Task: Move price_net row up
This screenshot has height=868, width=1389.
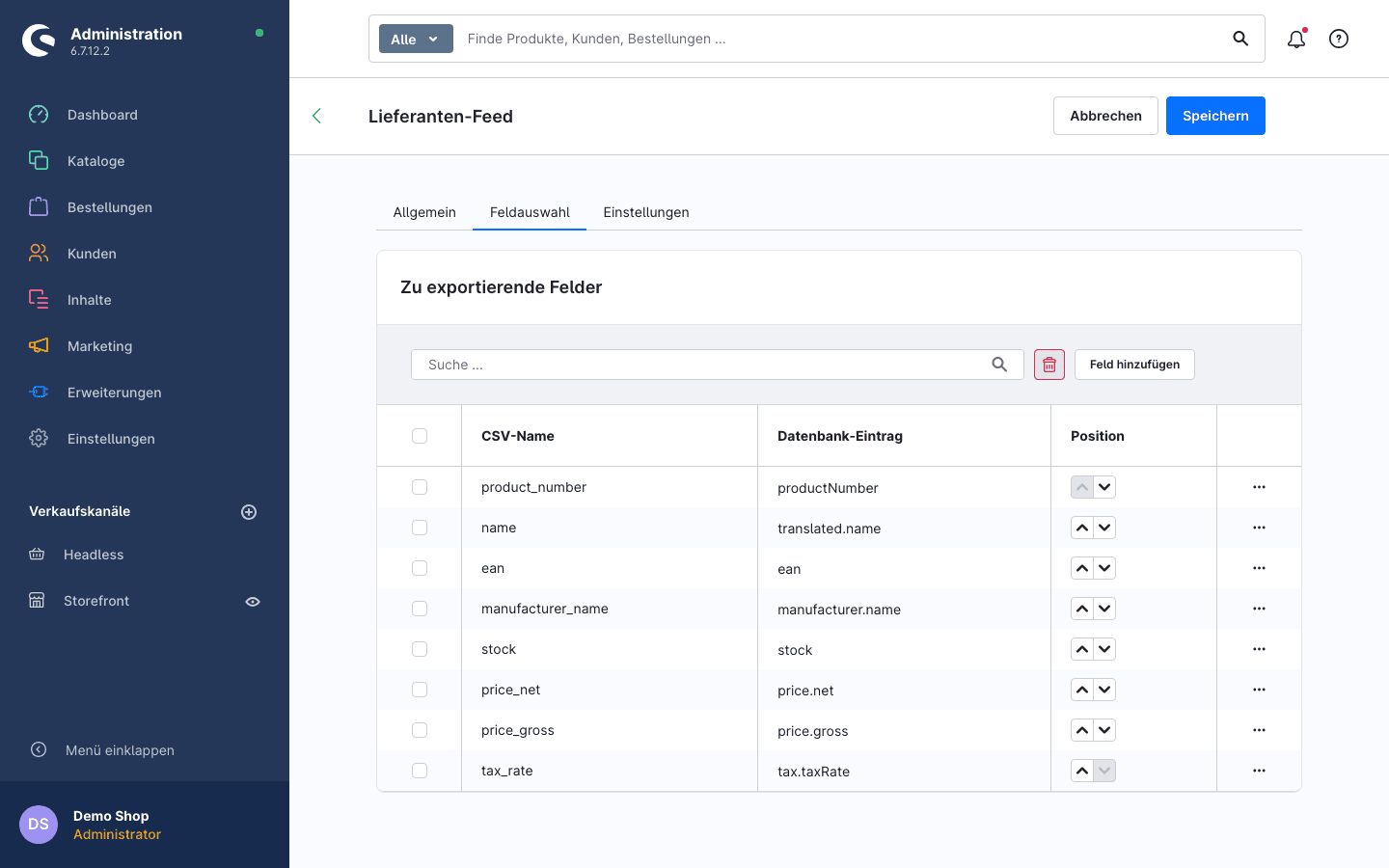Action: pos(1082,690)
